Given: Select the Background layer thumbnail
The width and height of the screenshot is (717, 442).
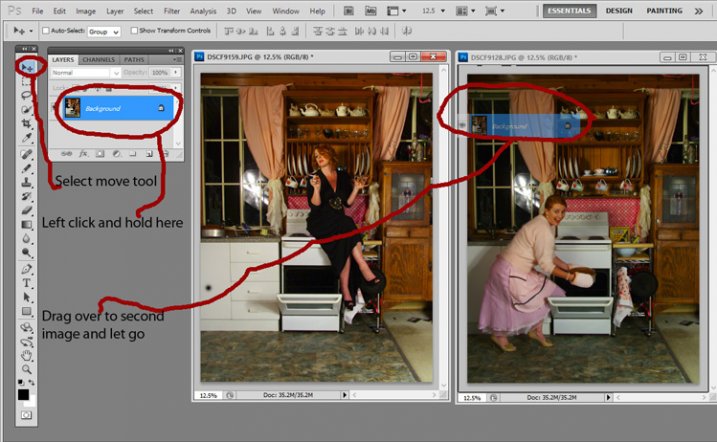Looking at the screenshot, I should point(73,108).
